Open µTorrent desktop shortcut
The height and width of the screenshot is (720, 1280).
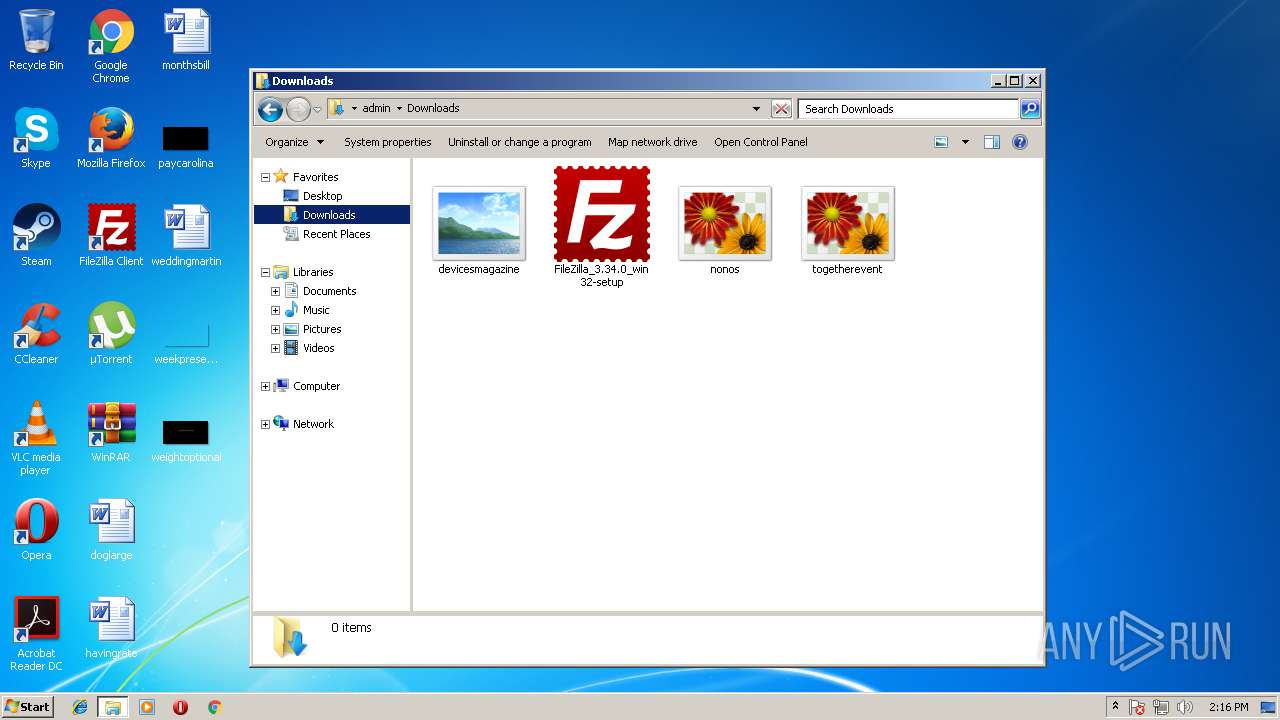point(111,334)
